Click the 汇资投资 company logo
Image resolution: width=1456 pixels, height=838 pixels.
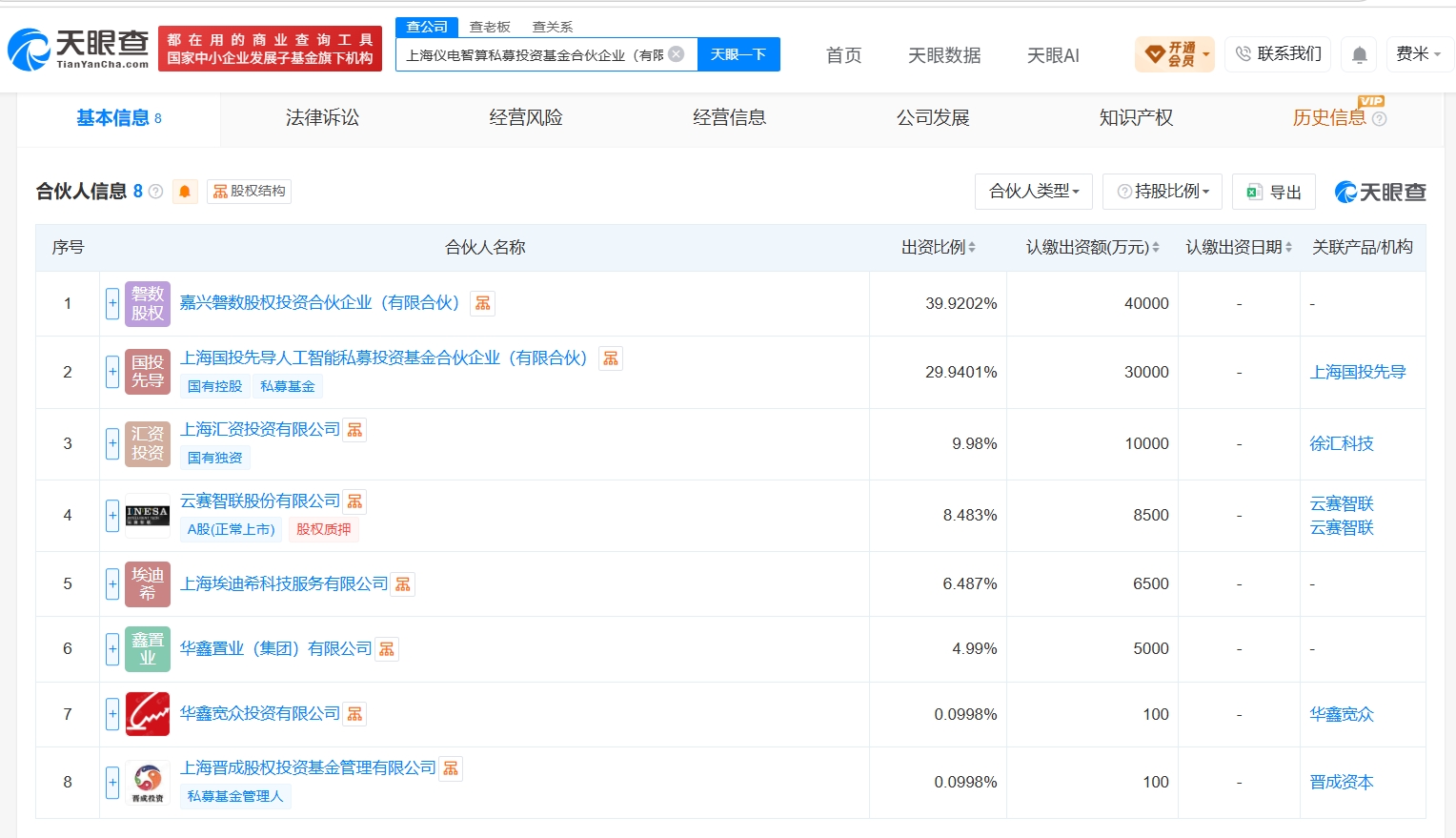(x=148, y=443)
